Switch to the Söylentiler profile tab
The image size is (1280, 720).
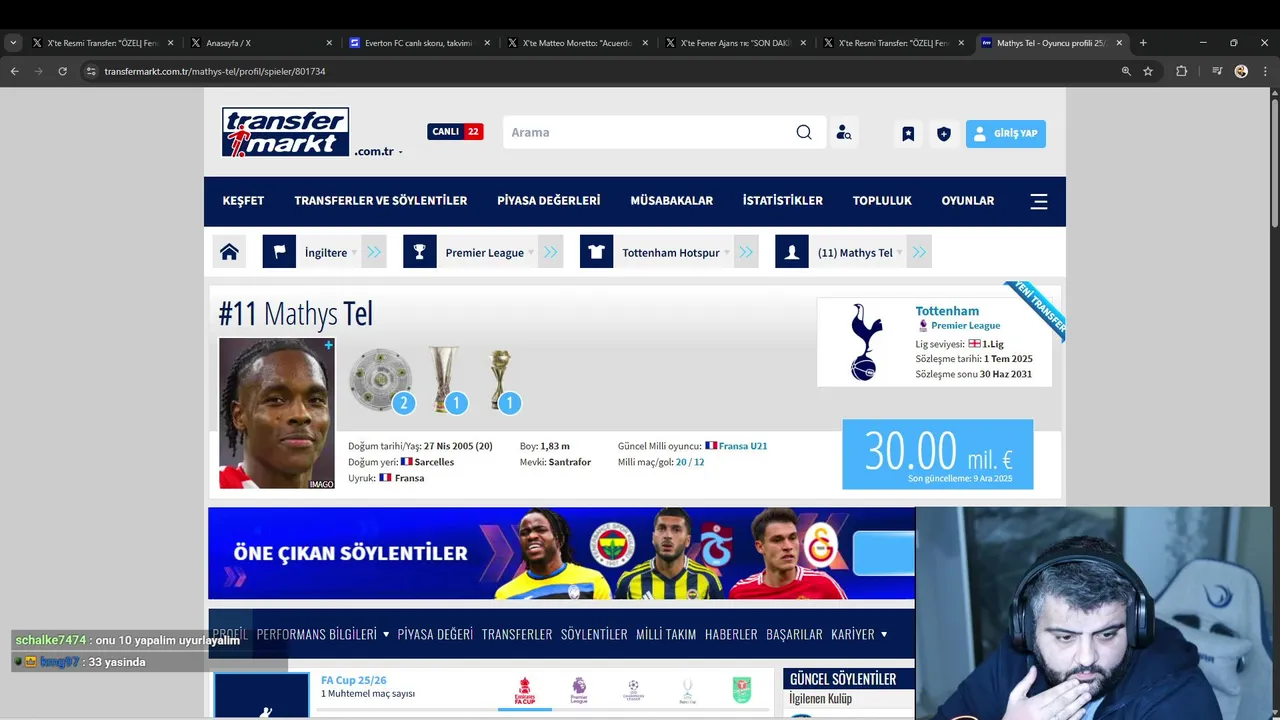(x=594, y=634)
